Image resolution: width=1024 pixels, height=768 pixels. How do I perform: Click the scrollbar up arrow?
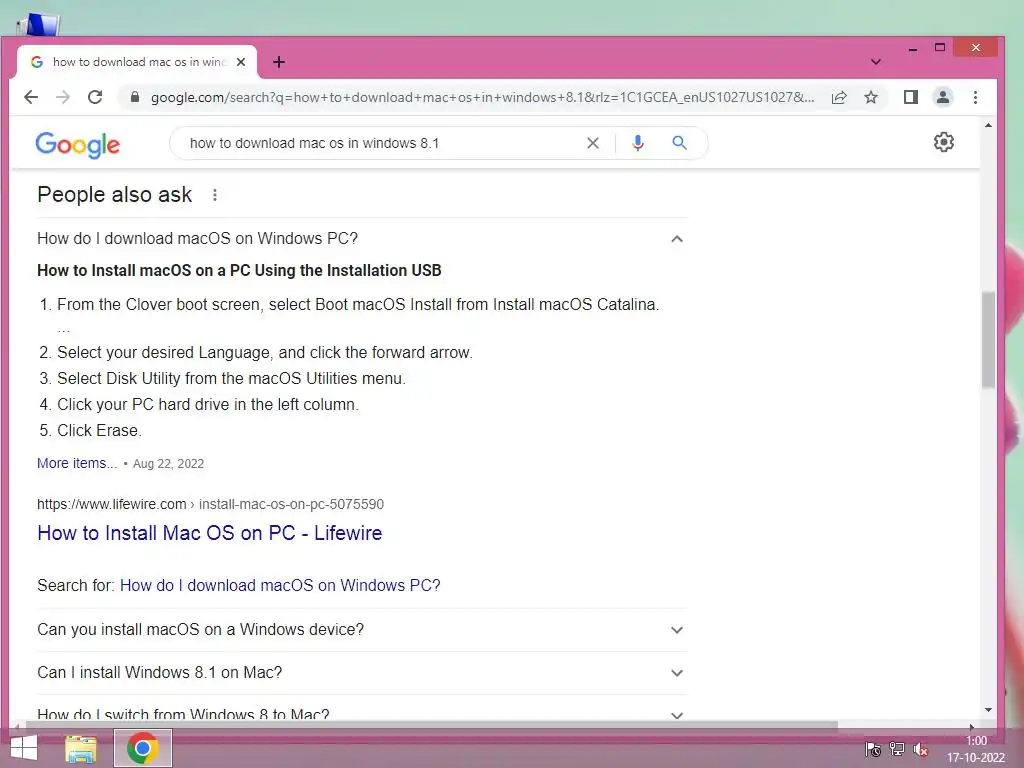point(988,125)
